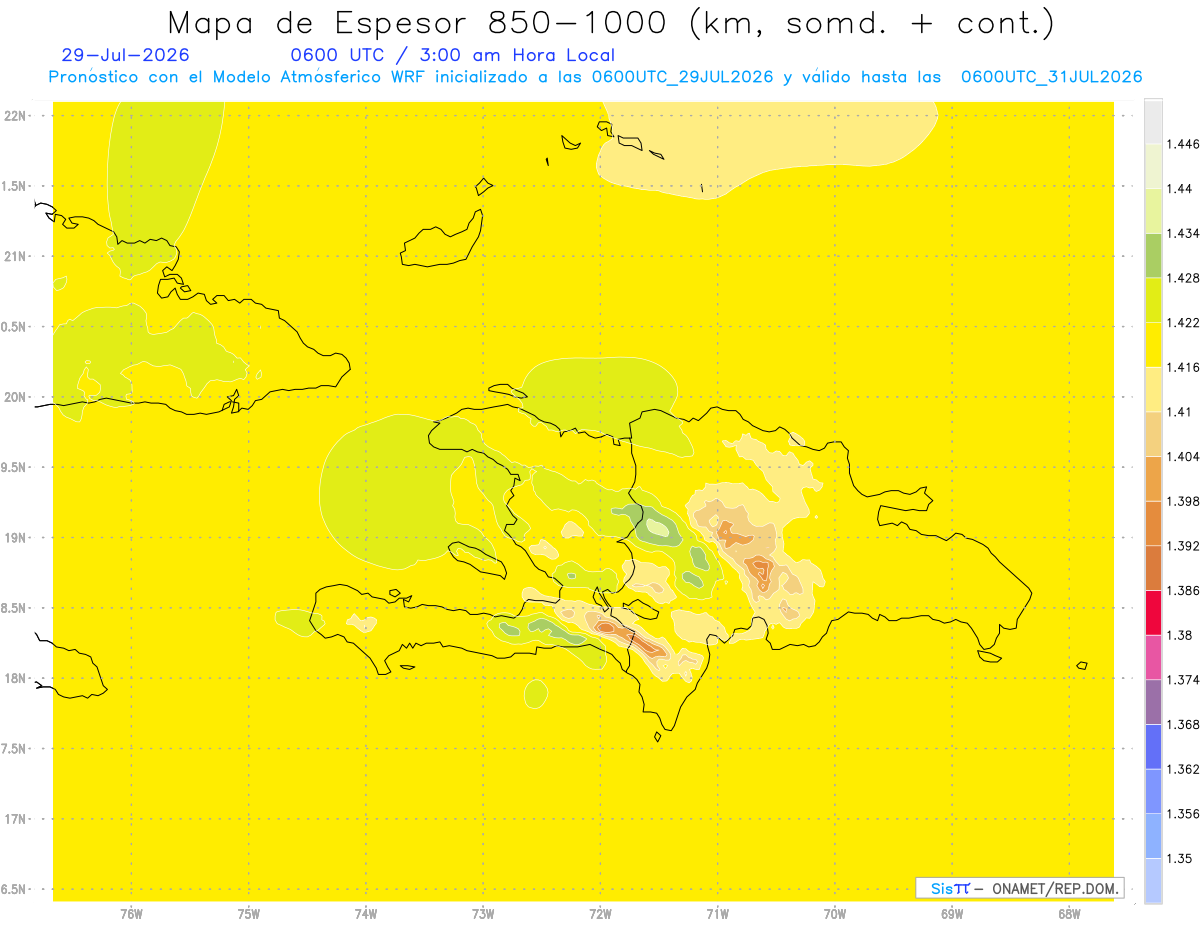The height and width of the screenshot is (927, 1200).
Task: Select the date text '29-Jul-2026'
Action: coord(126,56)
